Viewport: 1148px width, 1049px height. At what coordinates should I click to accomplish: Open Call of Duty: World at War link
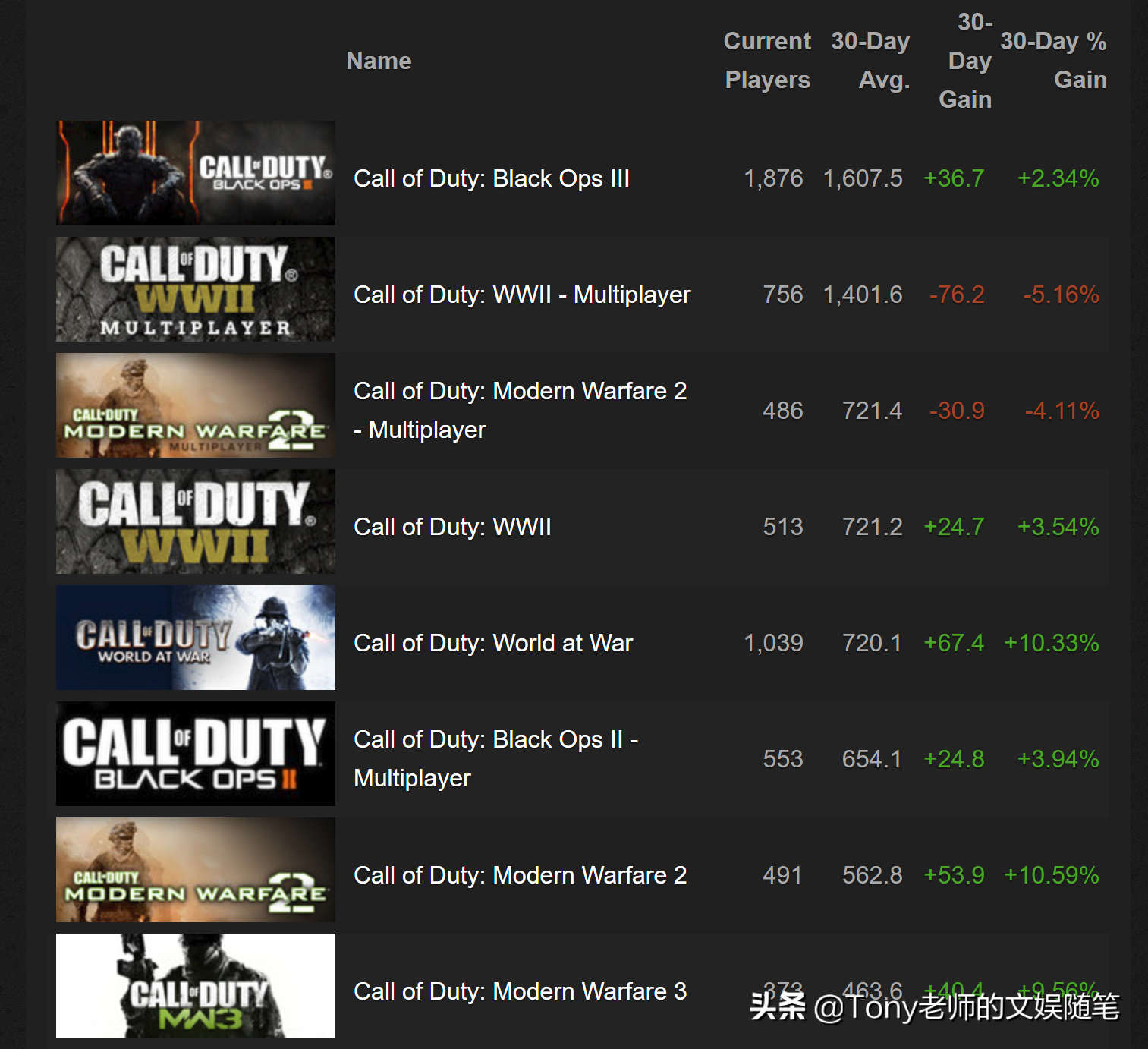pos(493,643)
